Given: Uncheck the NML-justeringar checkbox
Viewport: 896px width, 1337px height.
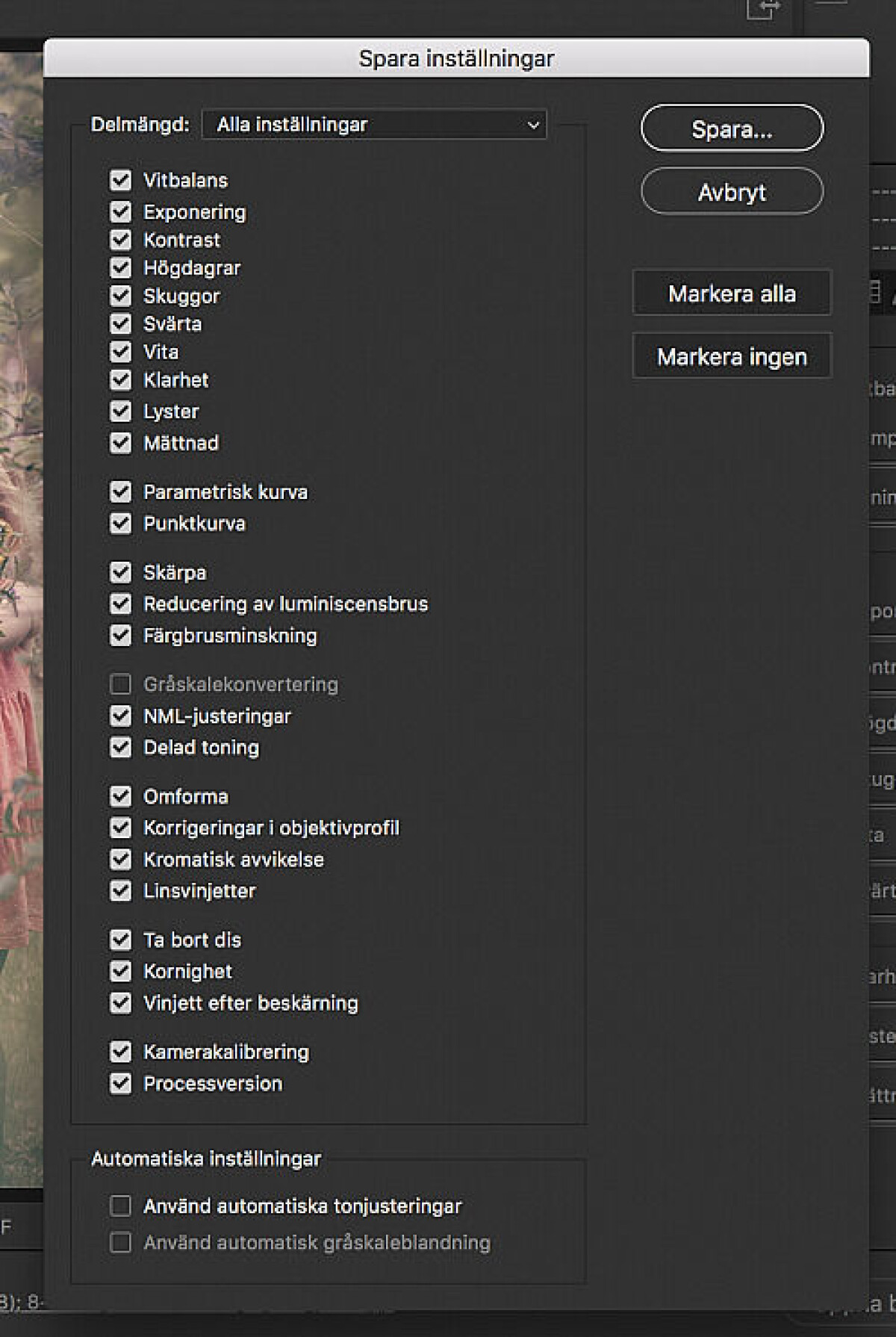Looking at the screenshot, I should tap(120, 716).
